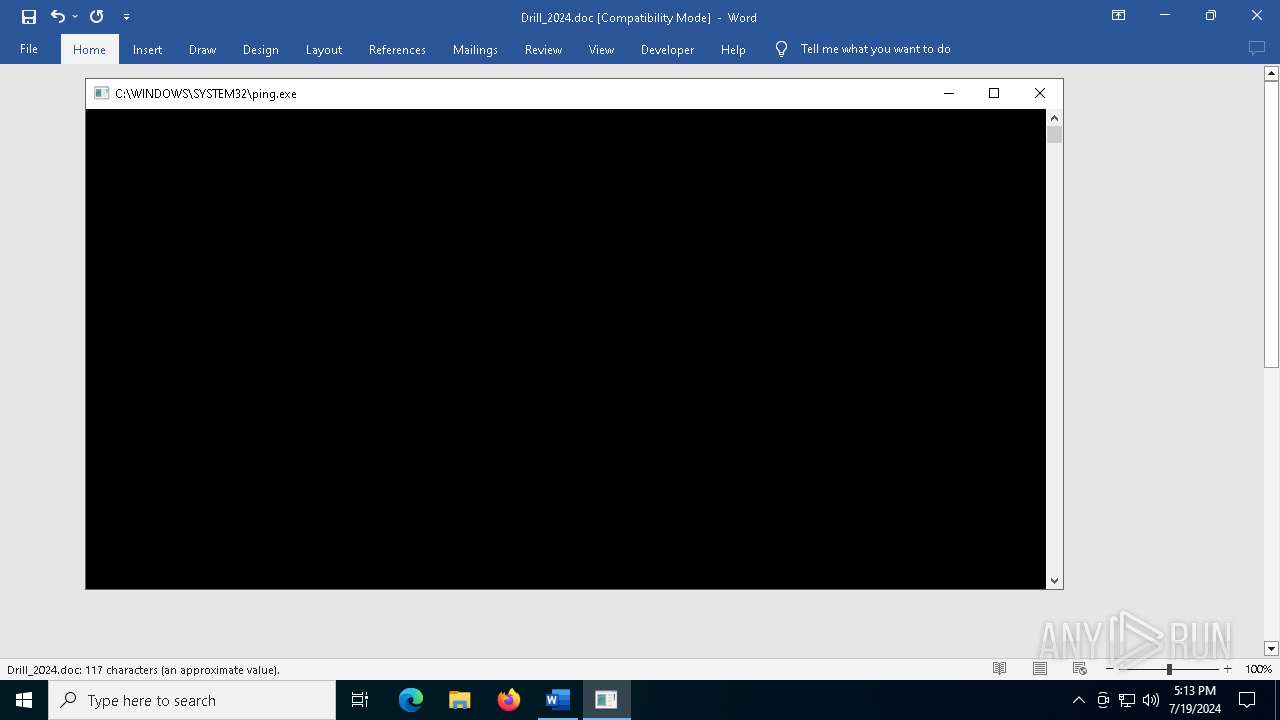Save the document with the floppy icon
1280x720 pixels.
pyautogui.click(x=29, y=17)
